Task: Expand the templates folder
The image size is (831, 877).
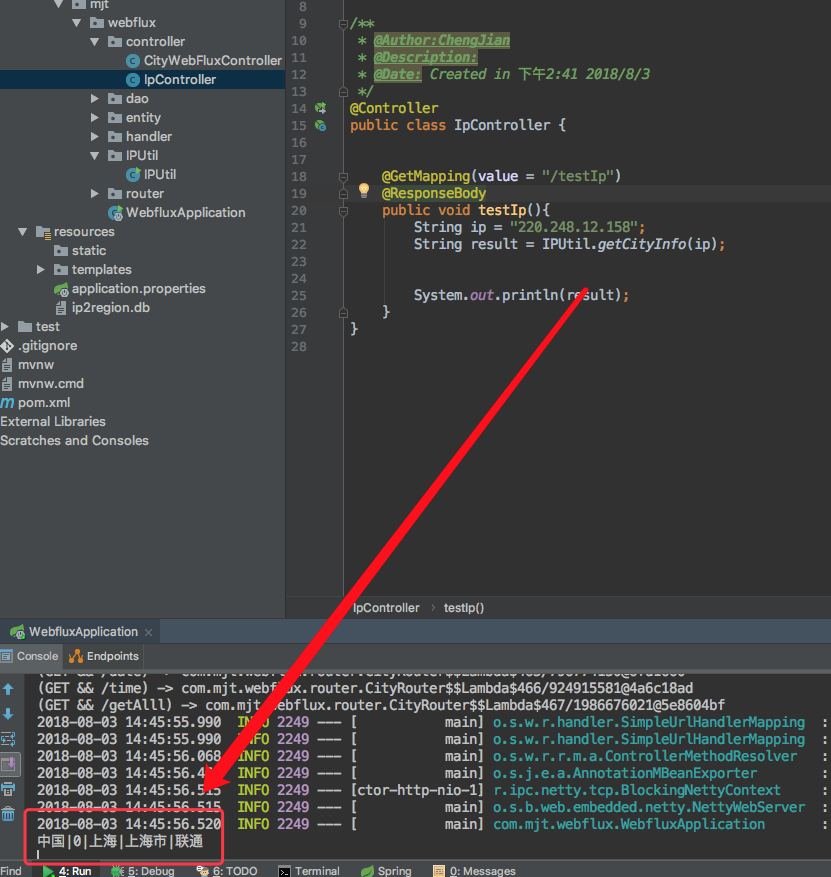Action: point(40,270)
